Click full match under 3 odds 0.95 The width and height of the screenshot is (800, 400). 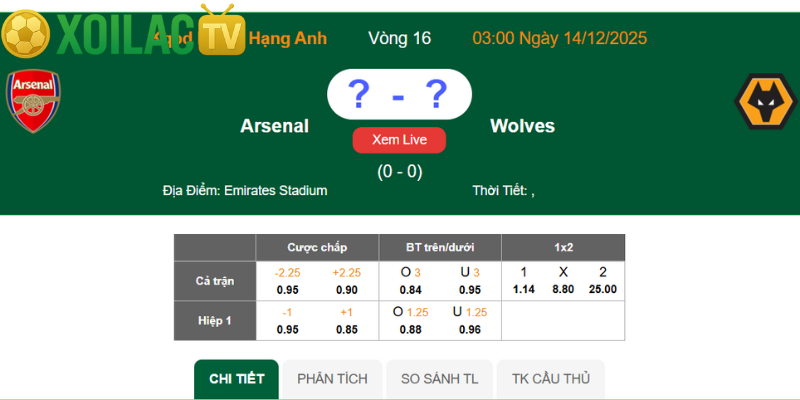click(470, 289)
